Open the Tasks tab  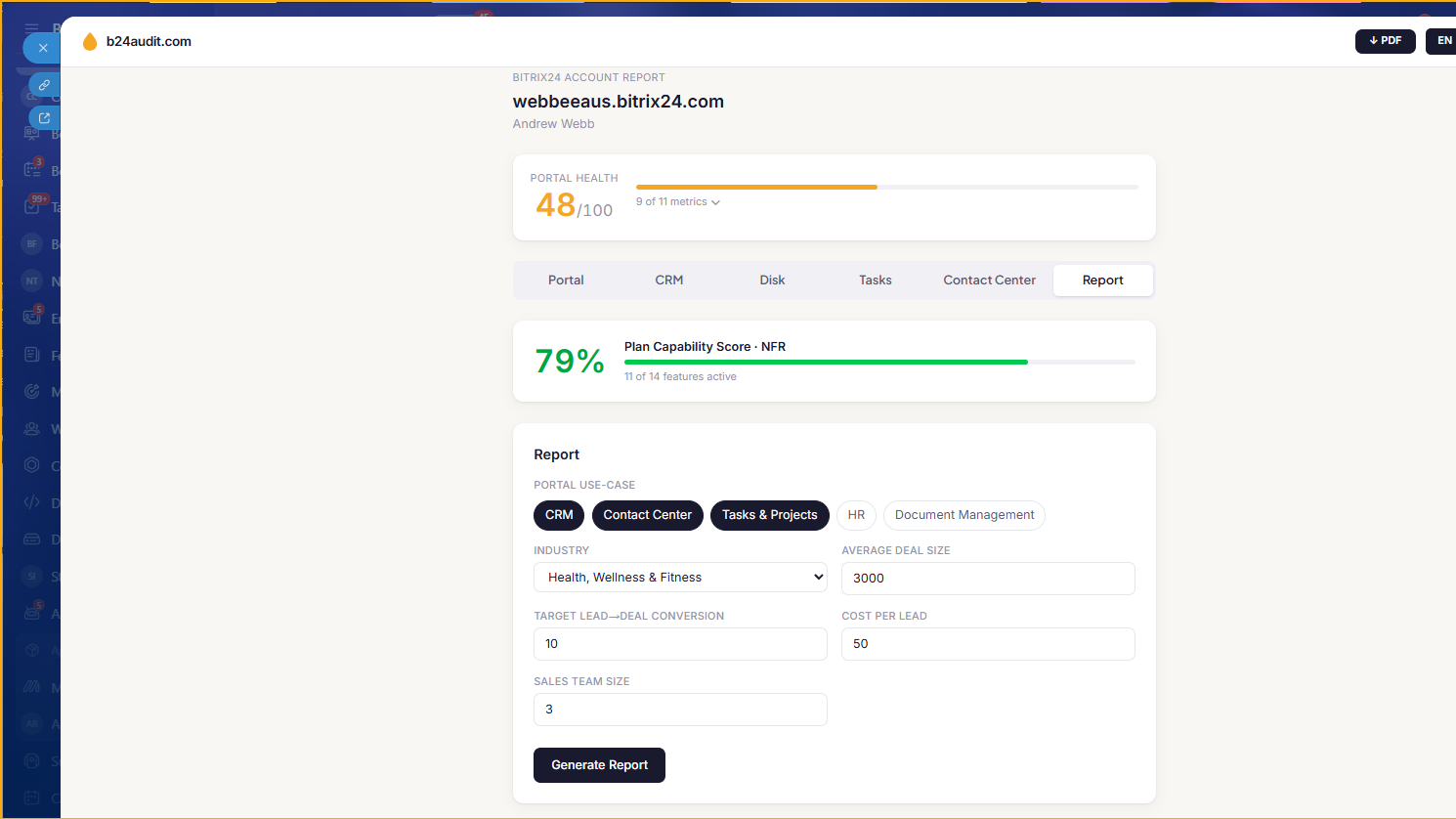pos(876,280)
